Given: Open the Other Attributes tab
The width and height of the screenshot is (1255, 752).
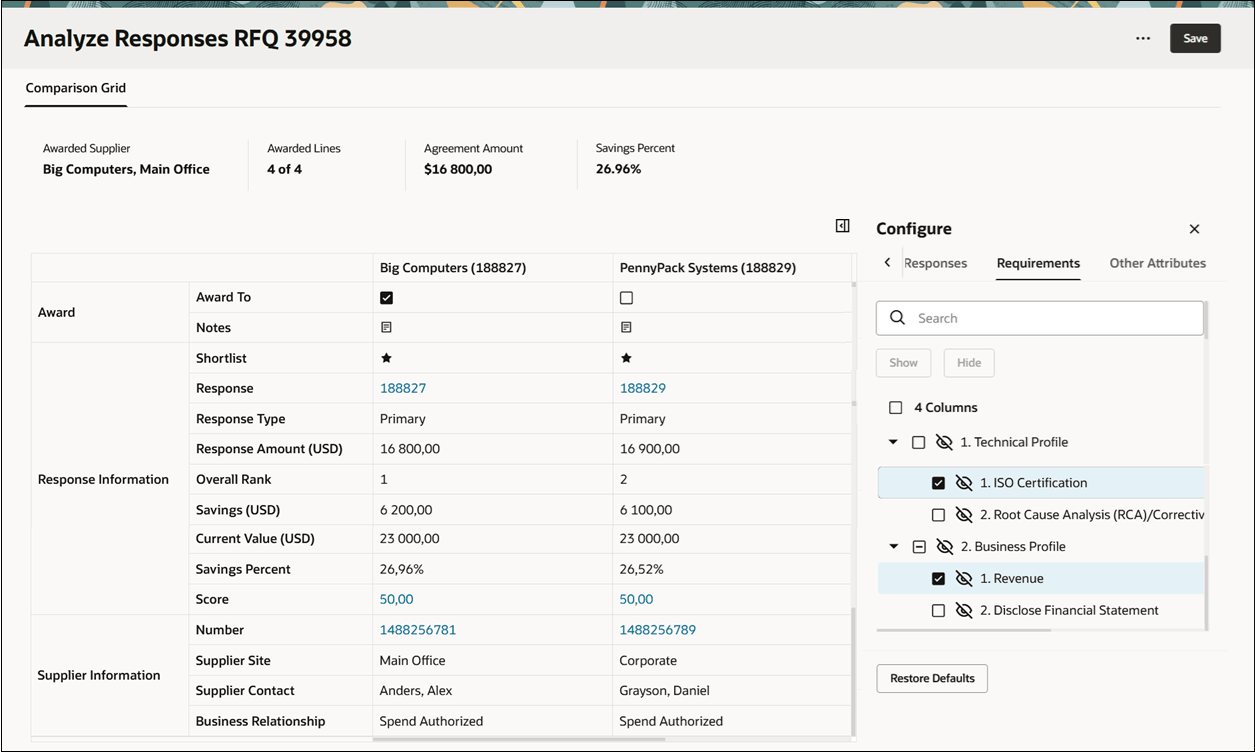Looking at the screenshot, I should [x=1157, y=263].
